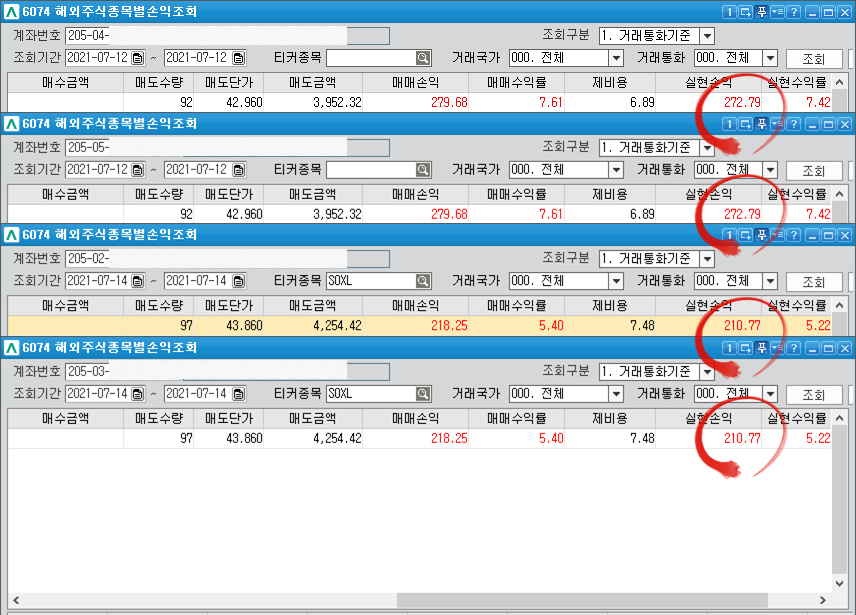Viewport: 856px width, 615px height.
Task: Click the screen-link arrow icon in 205-03 window
Action: (745, 348)
